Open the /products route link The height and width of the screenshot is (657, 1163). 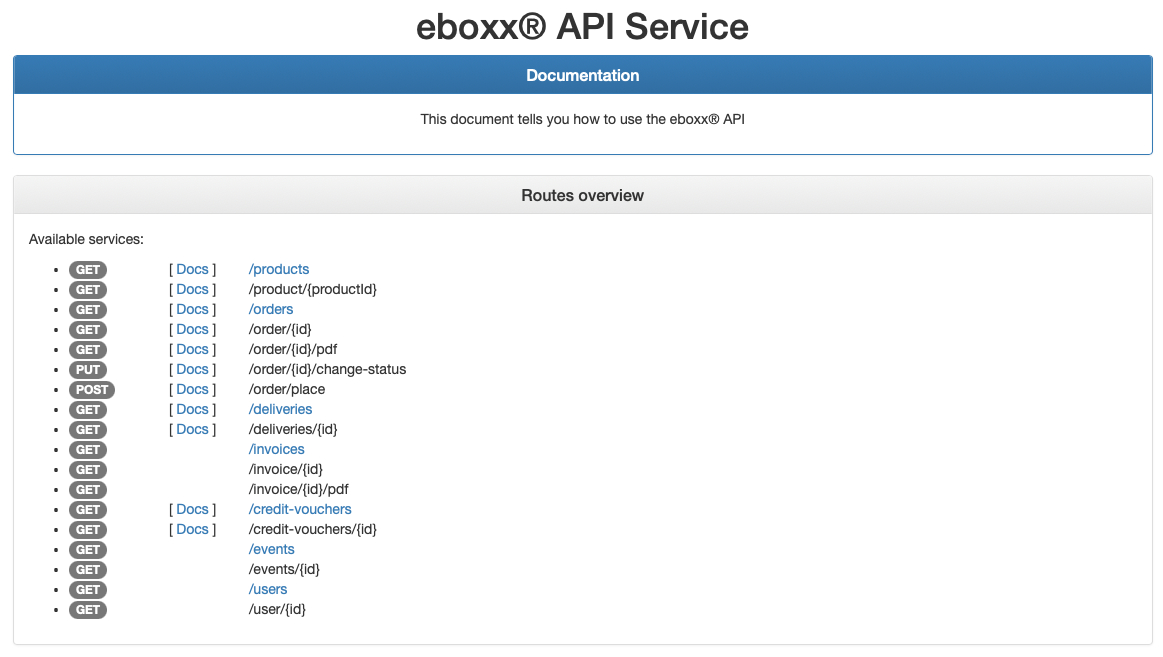coord(279,269)
